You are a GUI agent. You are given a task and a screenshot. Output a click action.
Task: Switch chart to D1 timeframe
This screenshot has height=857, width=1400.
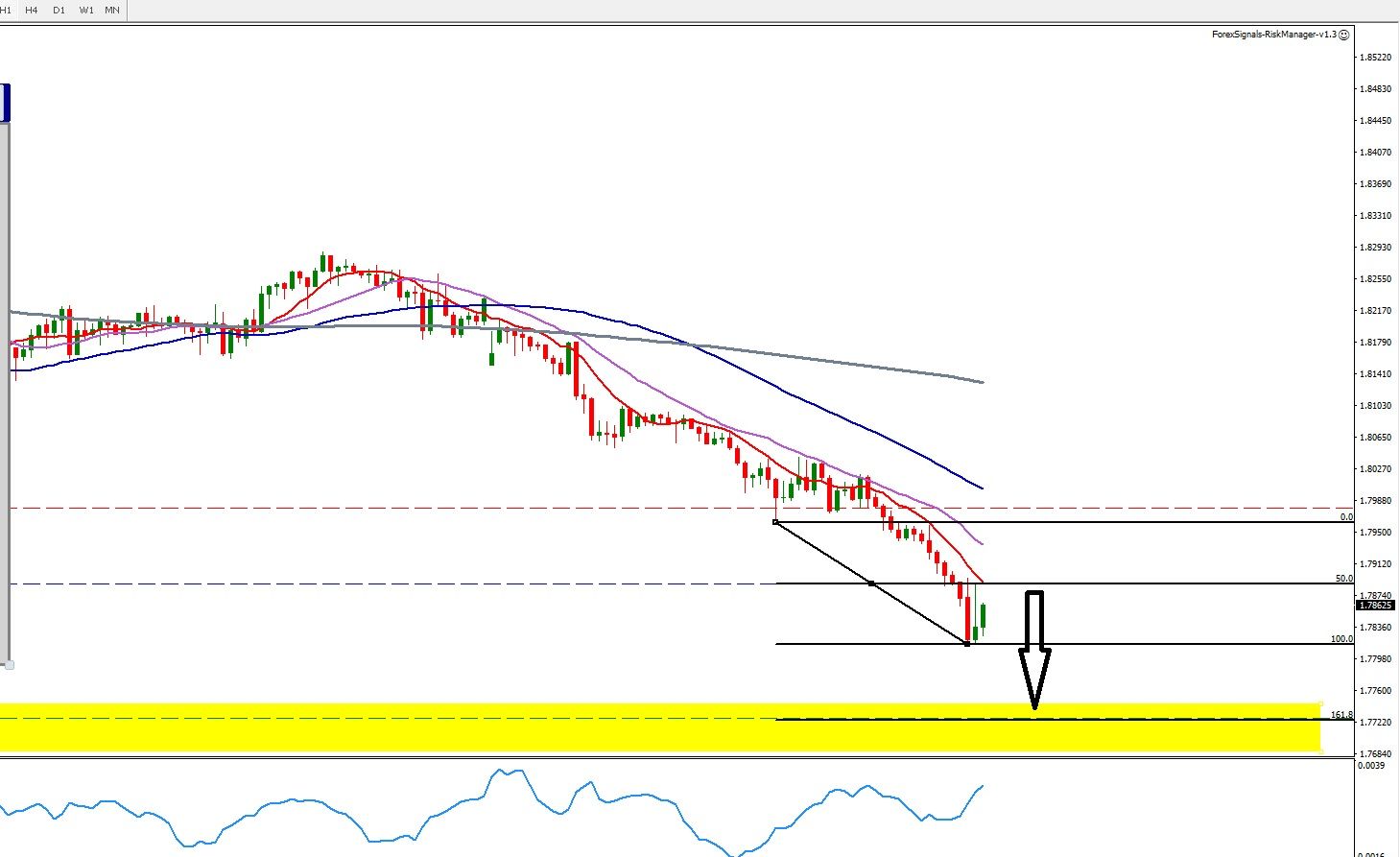click(x=59, y=10)
